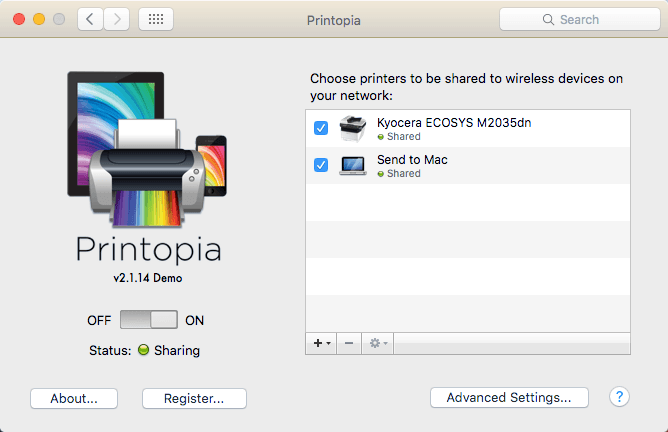Click the Send to Mac laptop icon
Image resolution: width=668 pixels, height=432 pixels.
354,165
